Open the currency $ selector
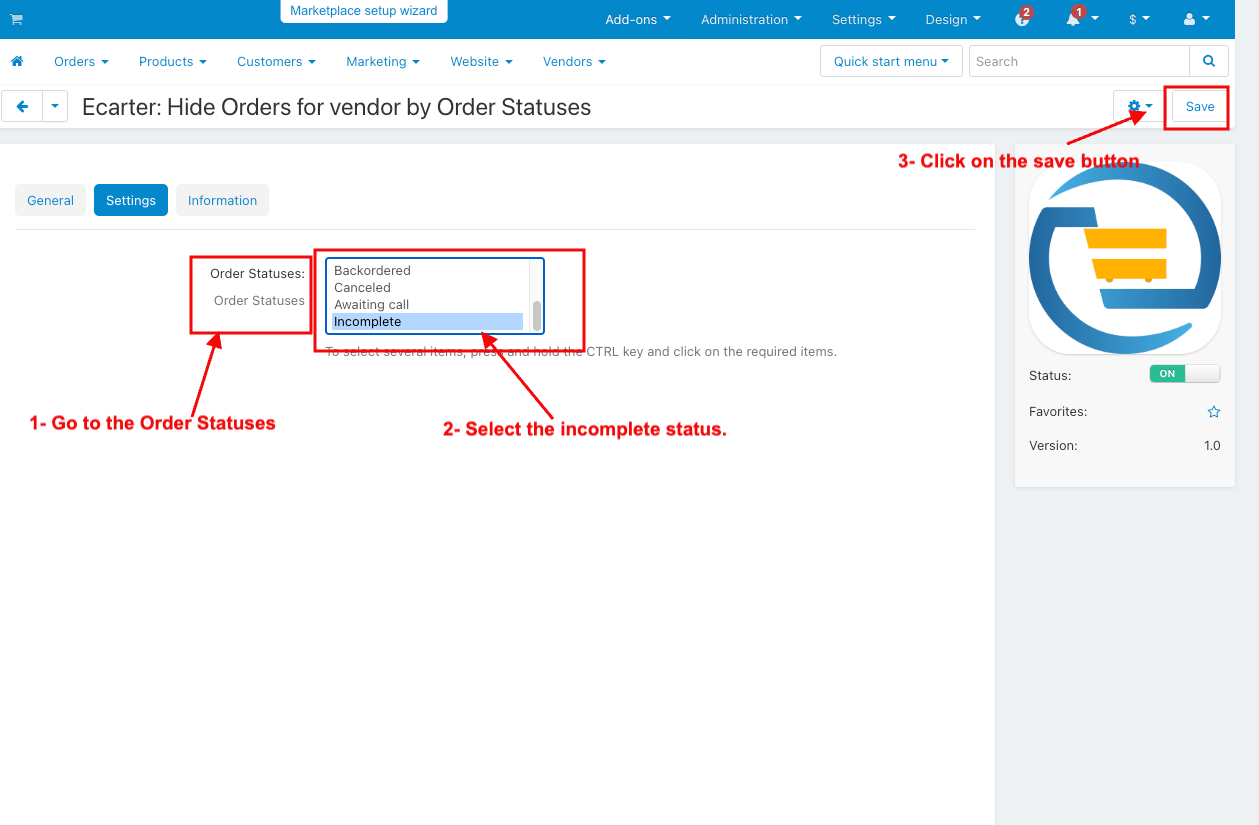1259x825 pixels. [1139, 19]
